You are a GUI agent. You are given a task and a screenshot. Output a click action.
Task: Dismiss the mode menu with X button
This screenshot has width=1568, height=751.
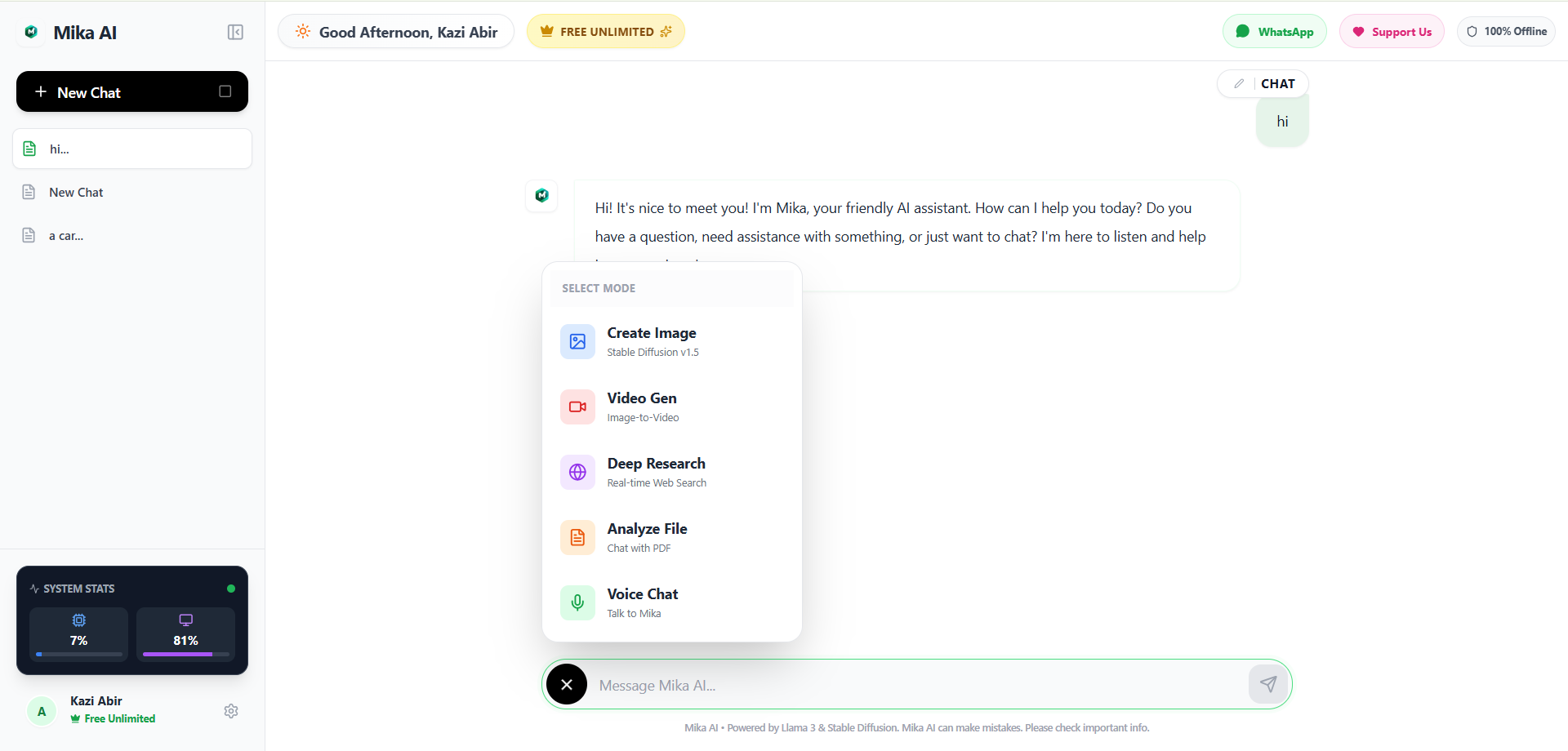pyautogui.click(x=567, y=684)
